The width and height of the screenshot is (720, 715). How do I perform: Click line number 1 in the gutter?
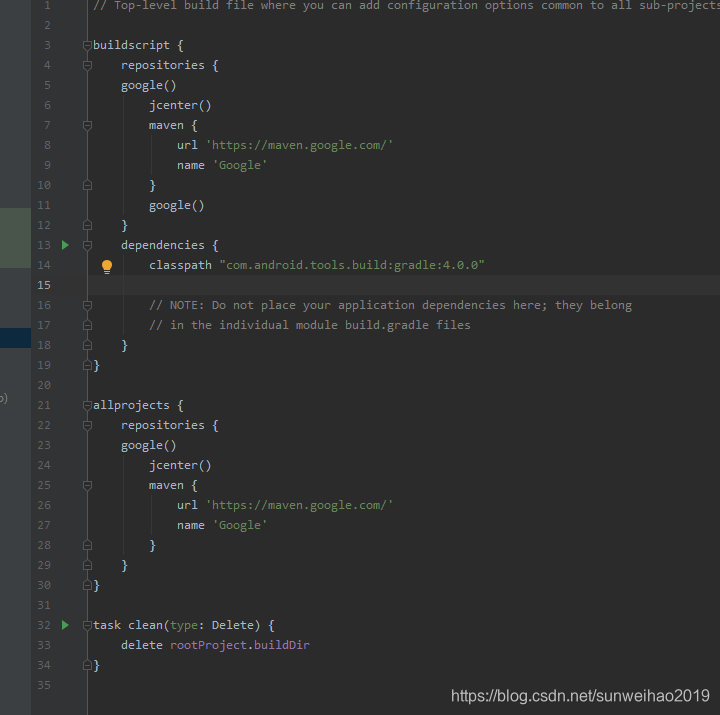click(48, 6)
